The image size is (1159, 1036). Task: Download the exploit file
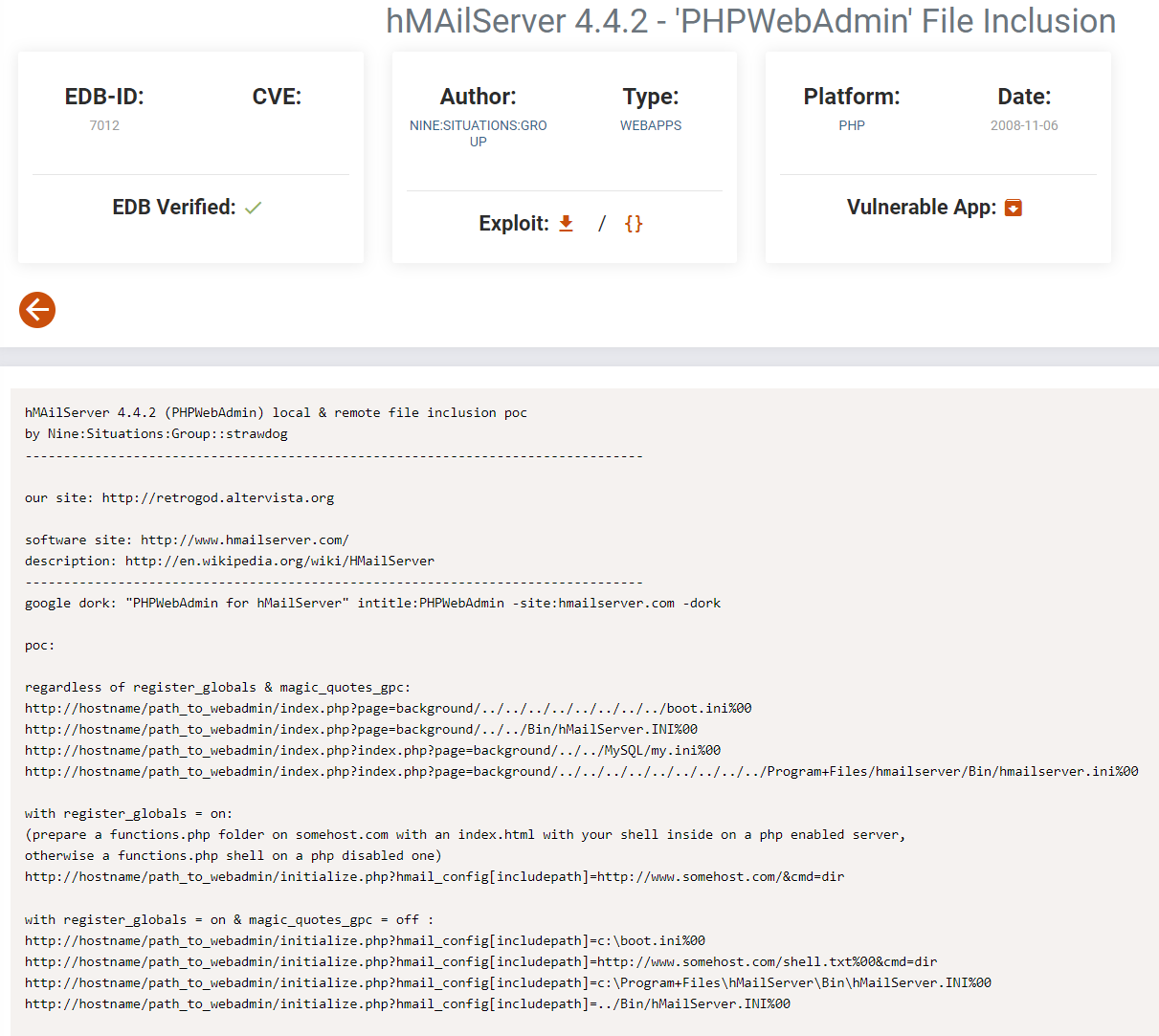566,223
